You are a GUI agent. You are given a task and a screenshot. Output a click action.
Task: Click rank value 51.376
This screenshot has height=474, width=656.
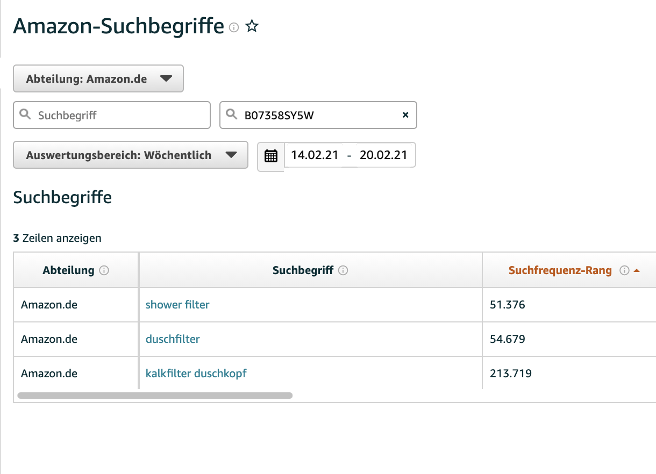point(507,305)
